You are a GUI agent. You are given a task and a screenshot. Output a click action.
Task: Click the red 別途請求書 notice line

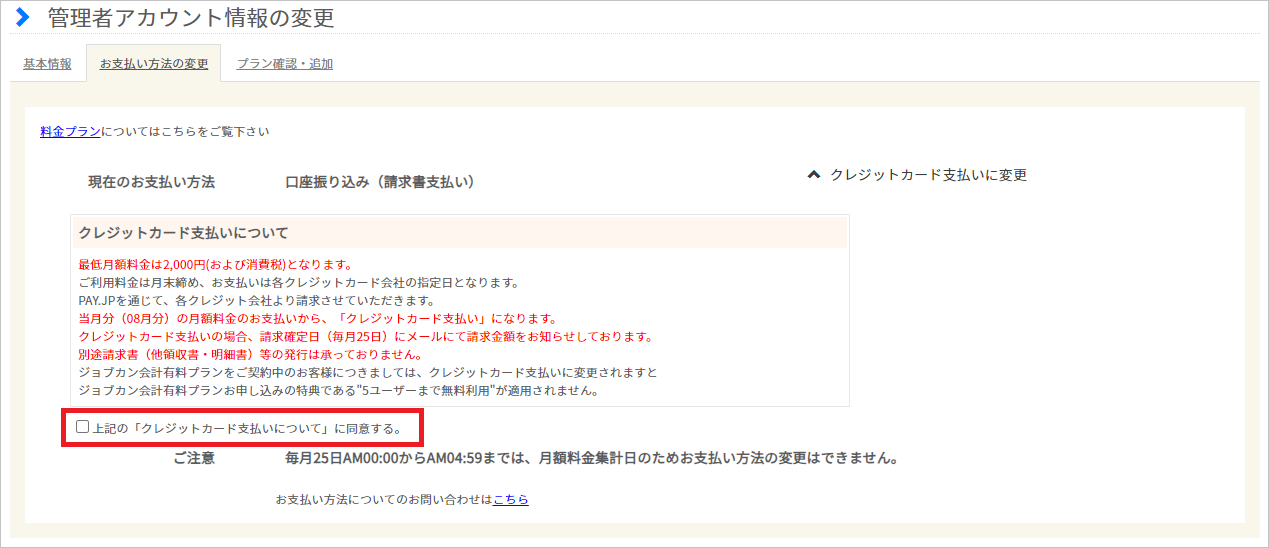point(250,355)
